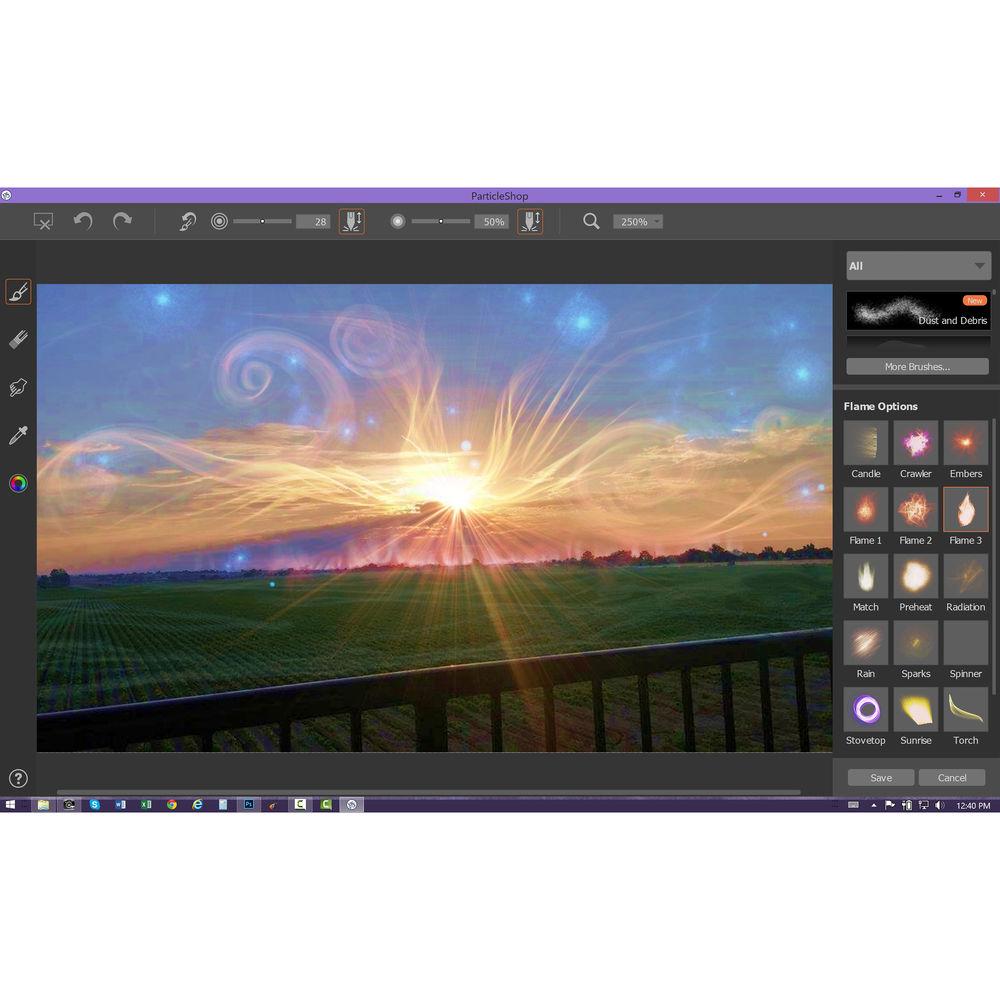Select the Smudge hand tool

18,387
